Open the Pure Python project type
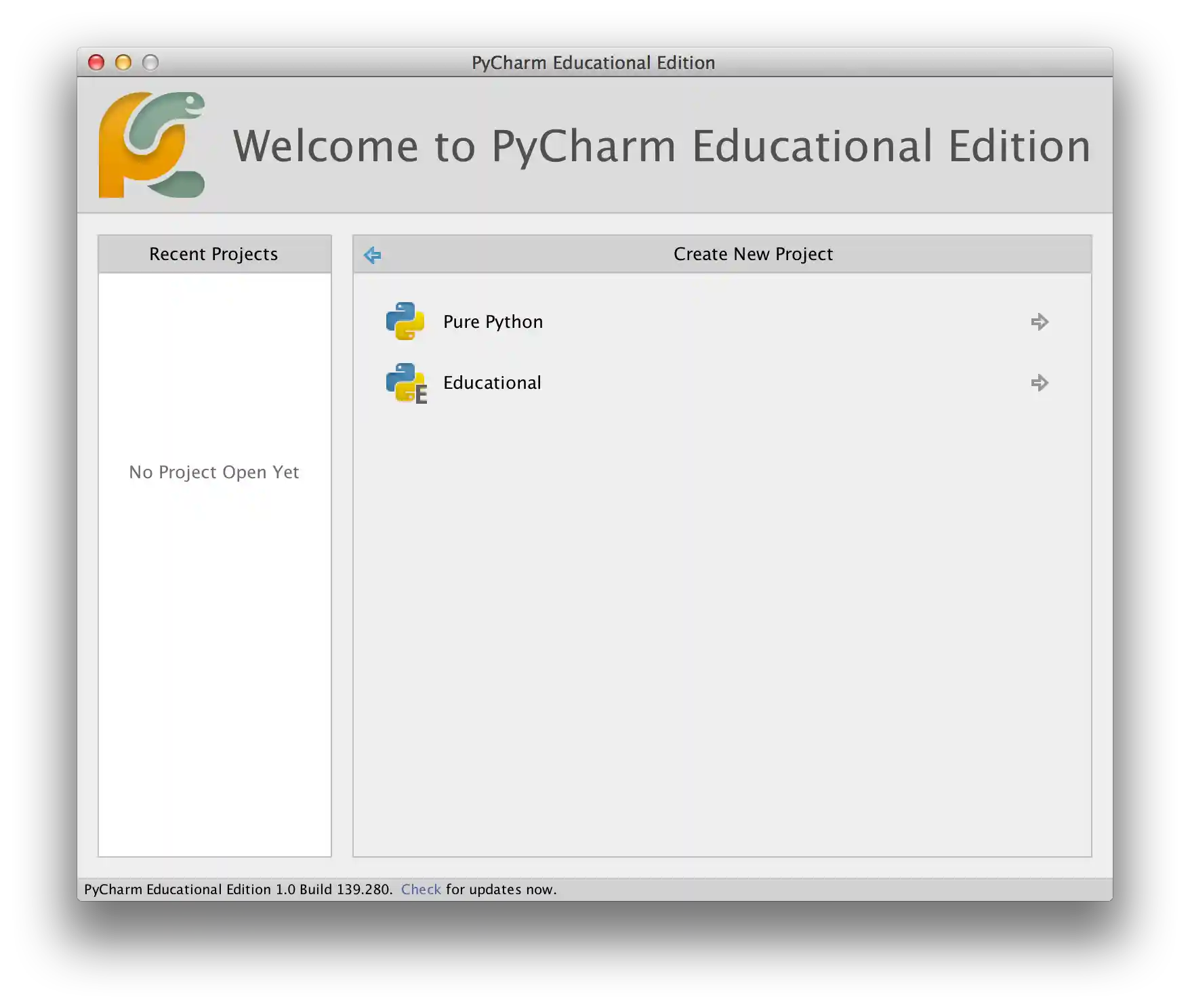The height and width of the screenshot is (1008, 1190). click(493, 322)
